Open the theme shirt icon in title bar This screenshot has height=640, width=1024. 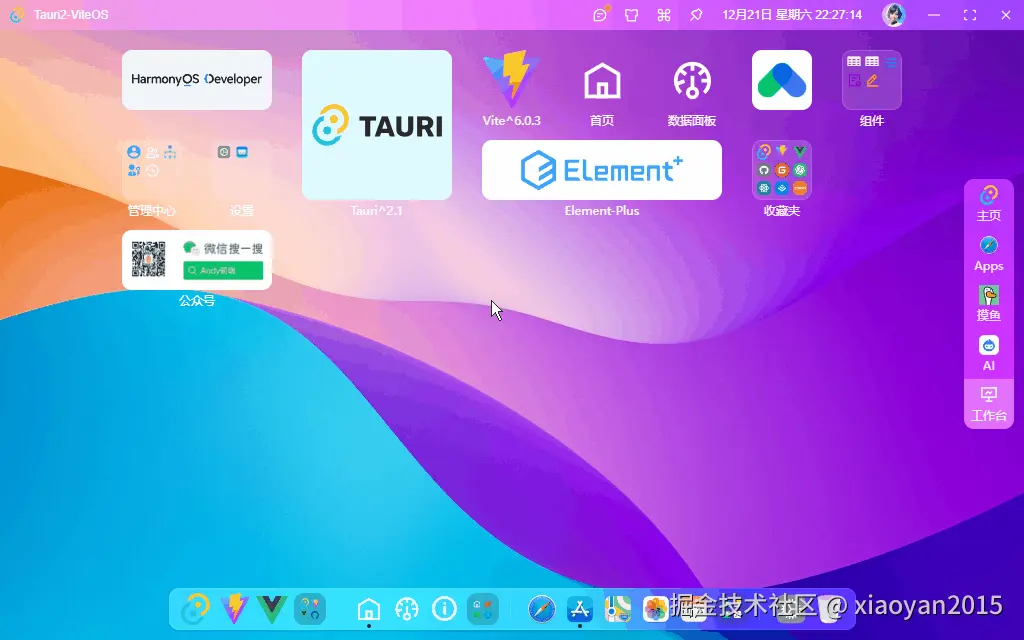coord(632,14)
